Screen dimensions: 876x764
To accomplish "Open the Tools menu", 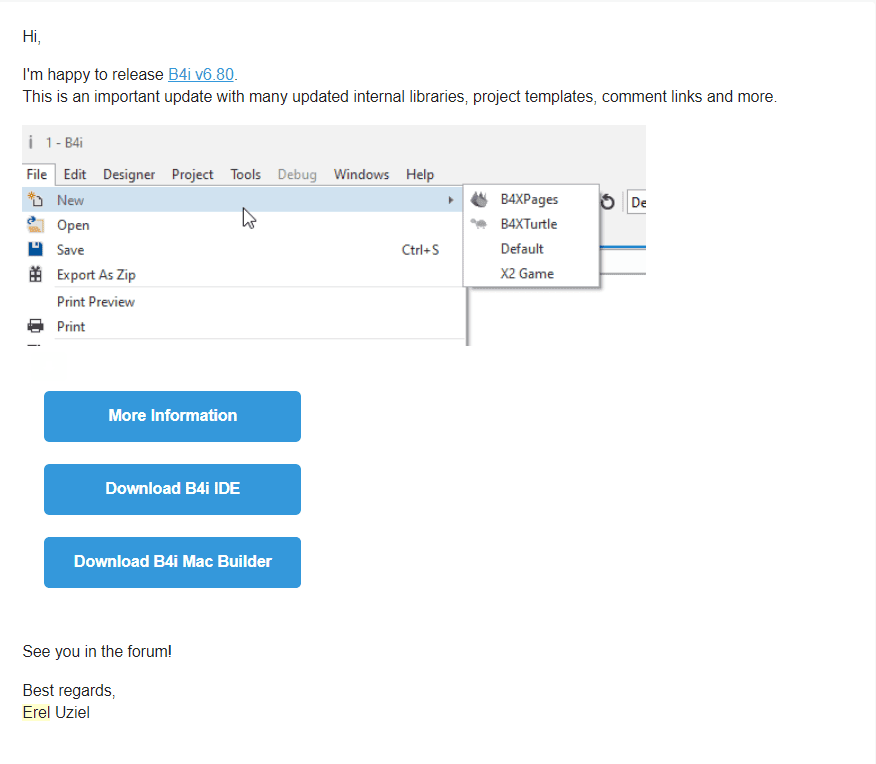I will (x=246, y=175).
